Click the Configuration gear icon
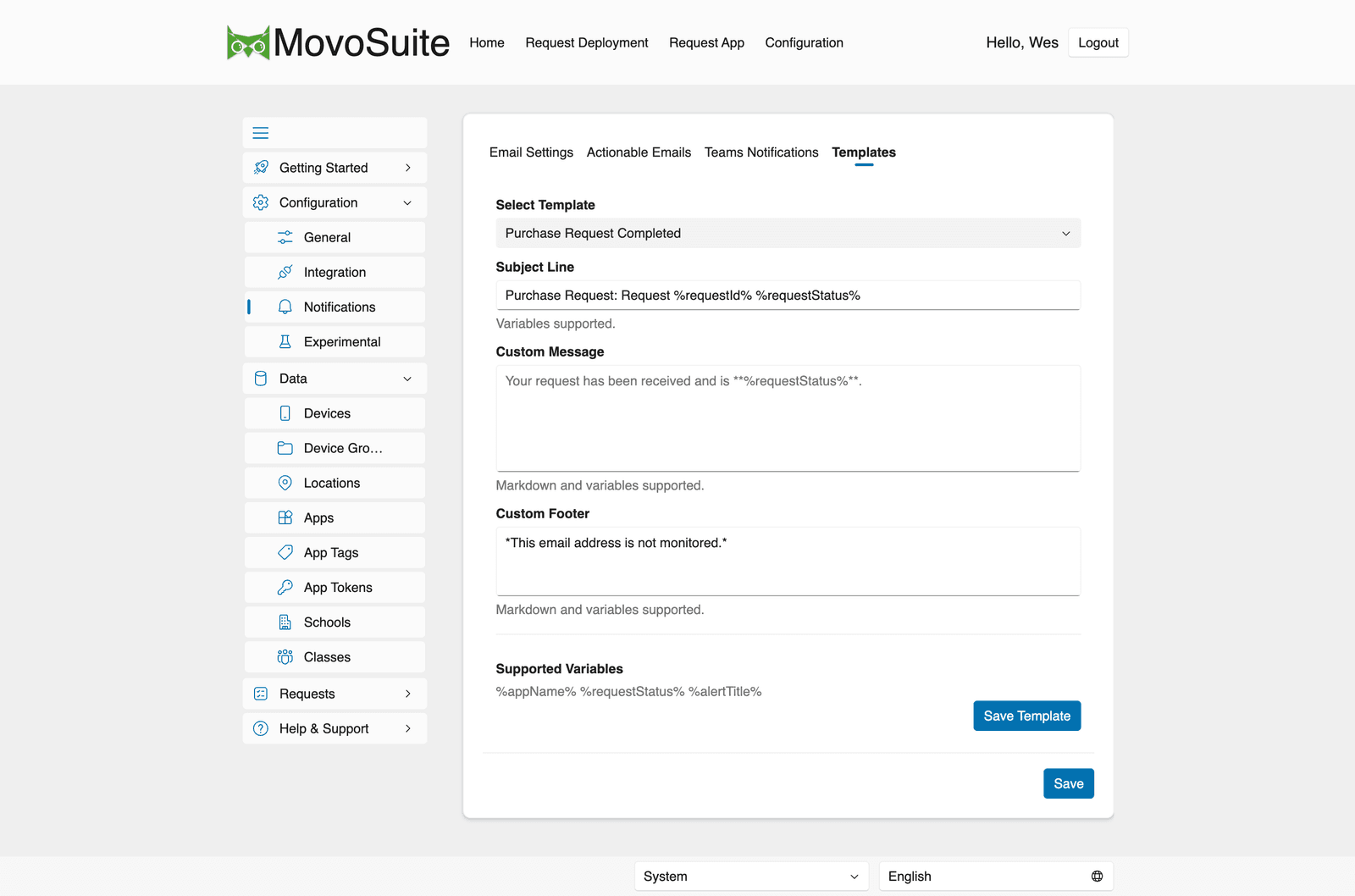The width and height of the screenshot is (1355, 896). 261,202
